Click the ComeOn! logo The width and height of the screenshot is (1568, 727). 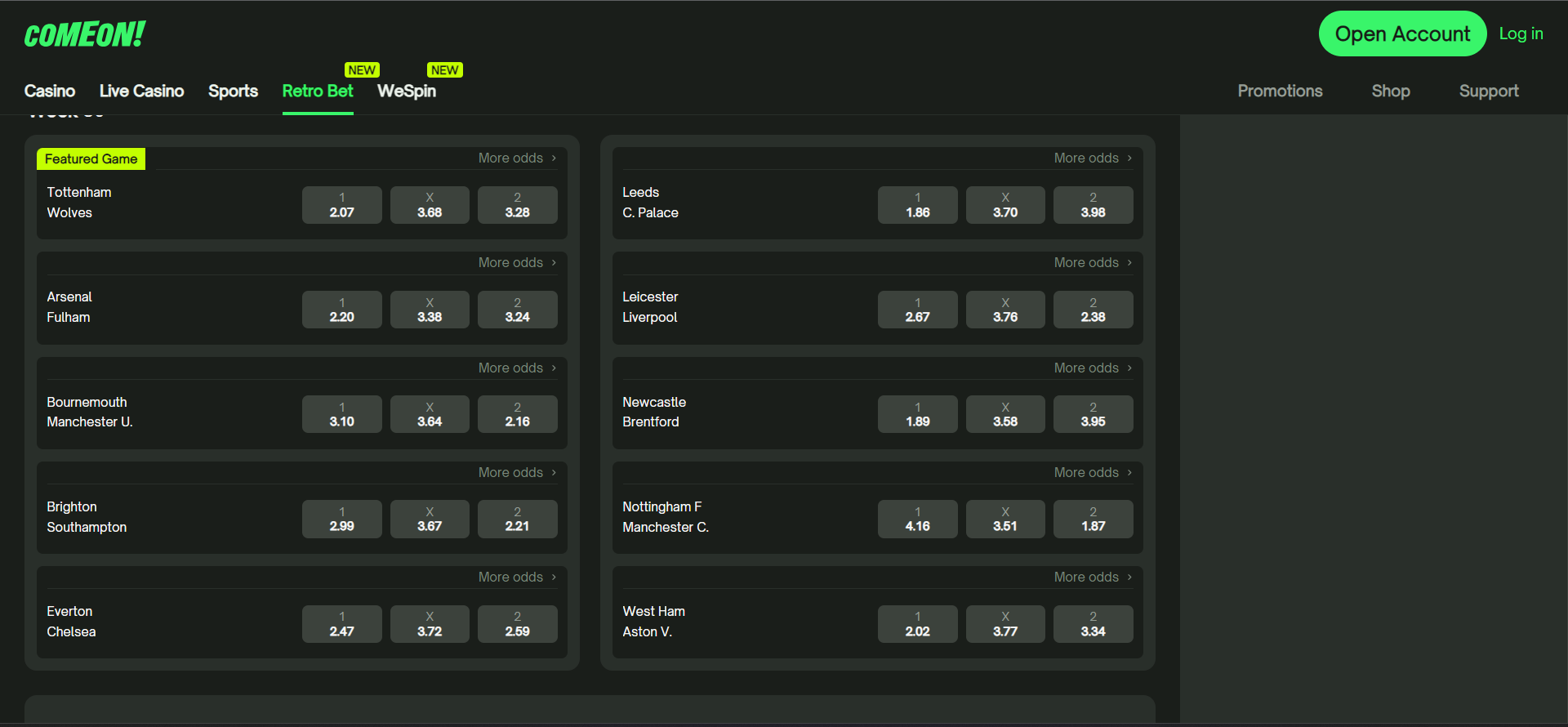click(85, 34)
